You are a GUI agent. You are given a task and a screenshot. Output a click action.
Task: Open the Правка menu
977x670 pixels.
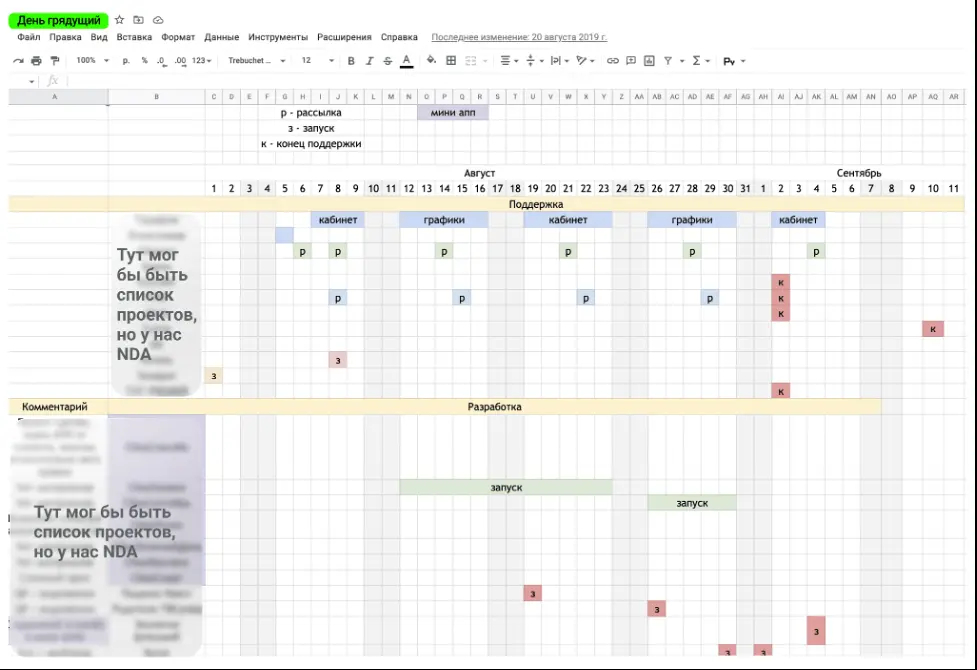click(65, 37)
